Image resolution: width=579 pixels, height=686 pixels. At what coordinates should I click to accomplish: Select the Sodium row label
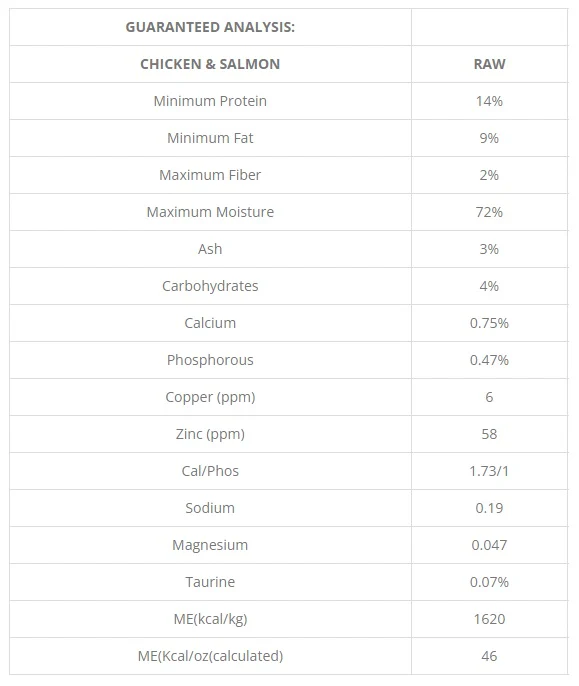pos(210,508)
